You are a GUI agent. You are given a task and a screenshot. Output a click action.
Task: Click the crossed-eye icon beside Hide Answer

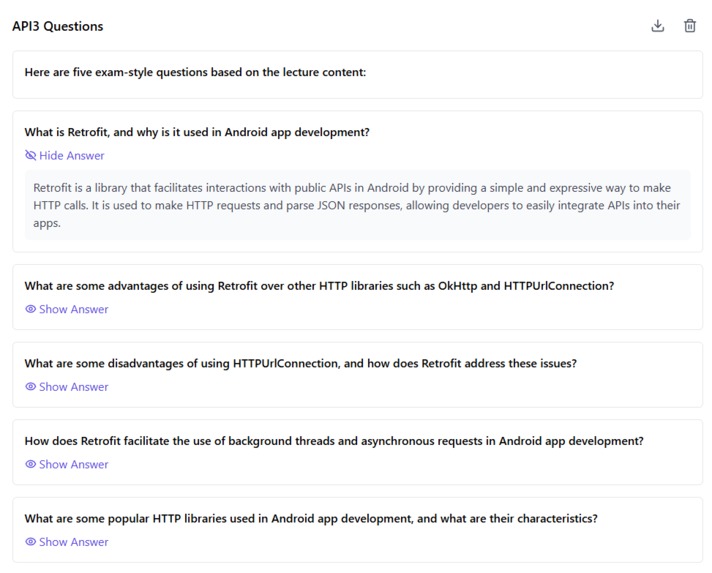[31, 156]
